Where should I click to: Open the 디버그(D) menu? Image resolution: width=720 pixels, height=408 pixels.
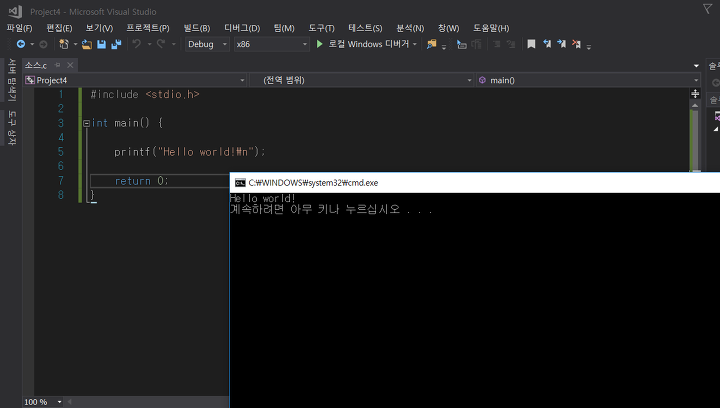point(242,28)
